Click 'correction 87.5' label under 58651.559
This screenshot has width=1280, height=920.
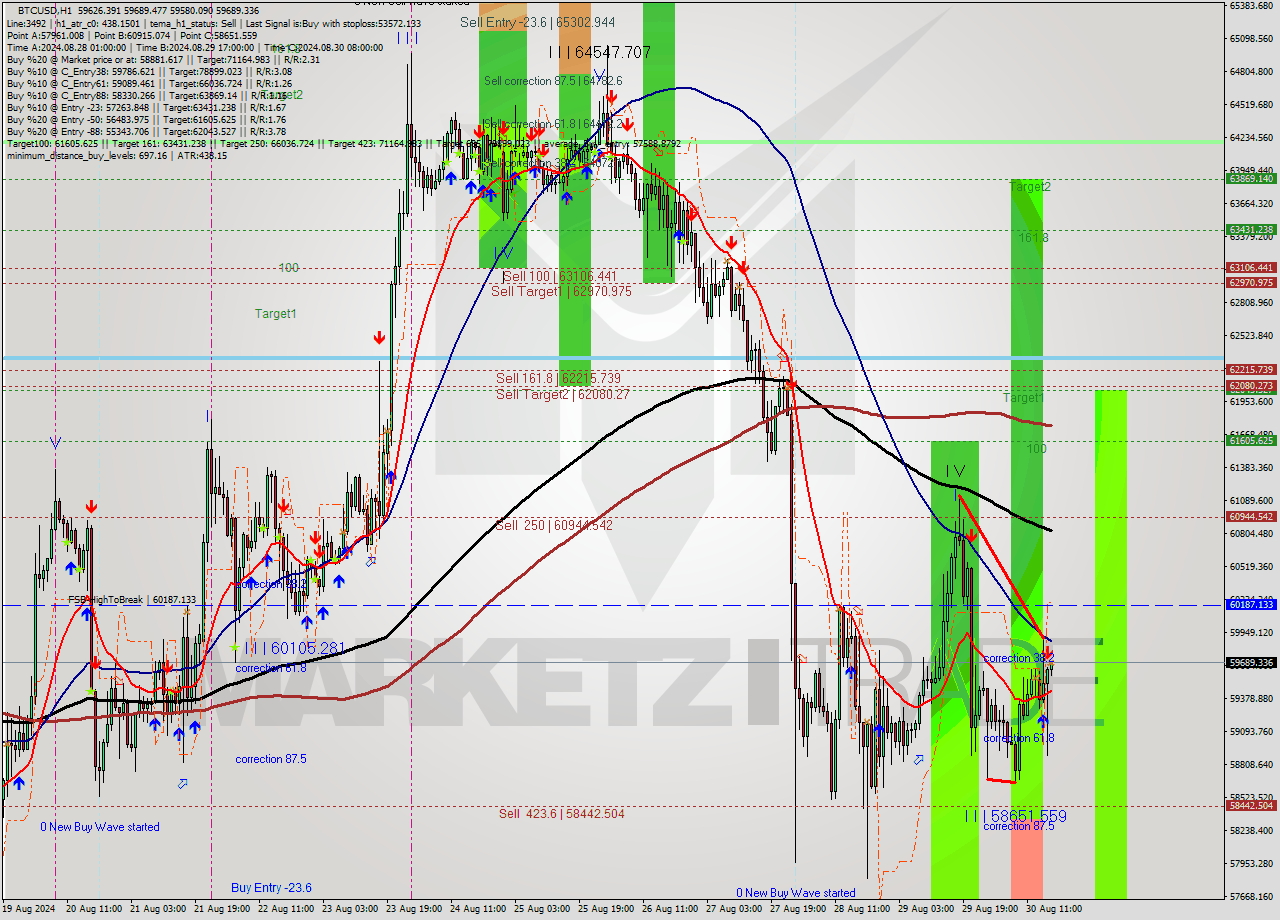(x=1019, y=826)
